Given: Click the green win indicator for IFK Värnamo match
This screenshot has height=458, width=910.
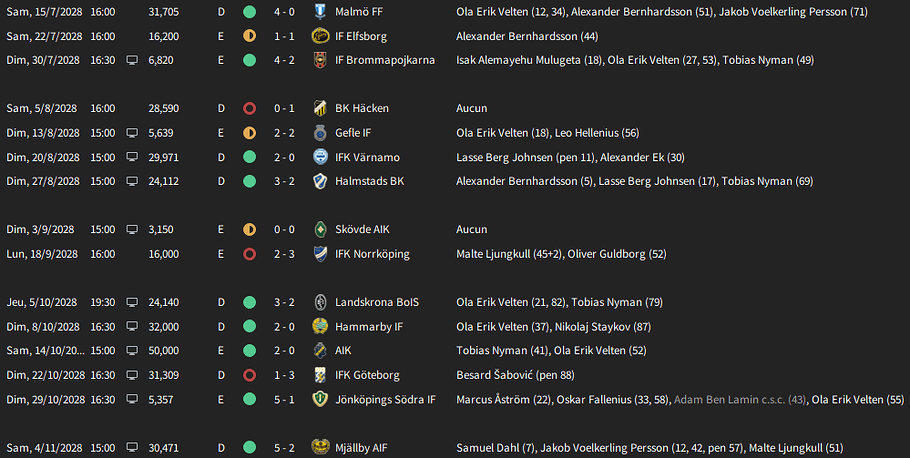Looking at the screenshot, I should (x=250, y=157).
